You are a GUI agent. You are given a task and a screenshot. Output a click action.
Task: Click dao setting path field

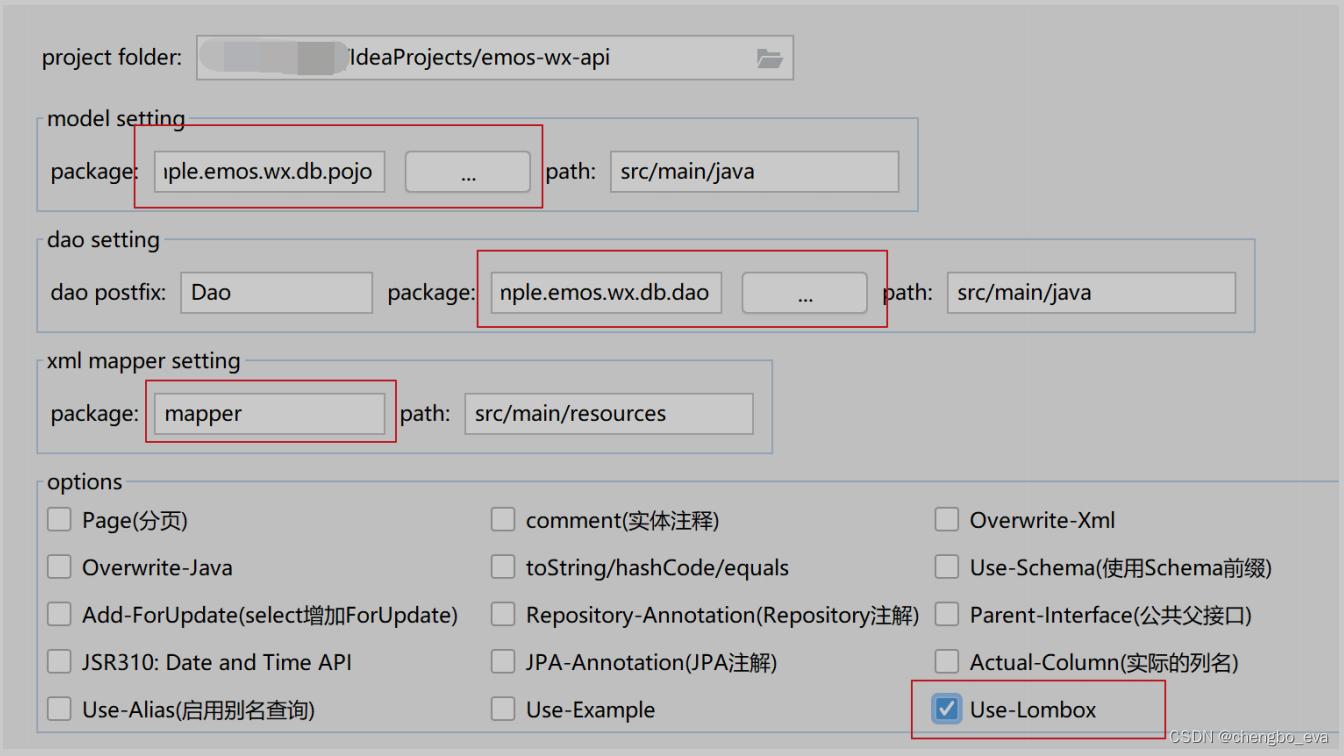click(x=1091, y=293)
